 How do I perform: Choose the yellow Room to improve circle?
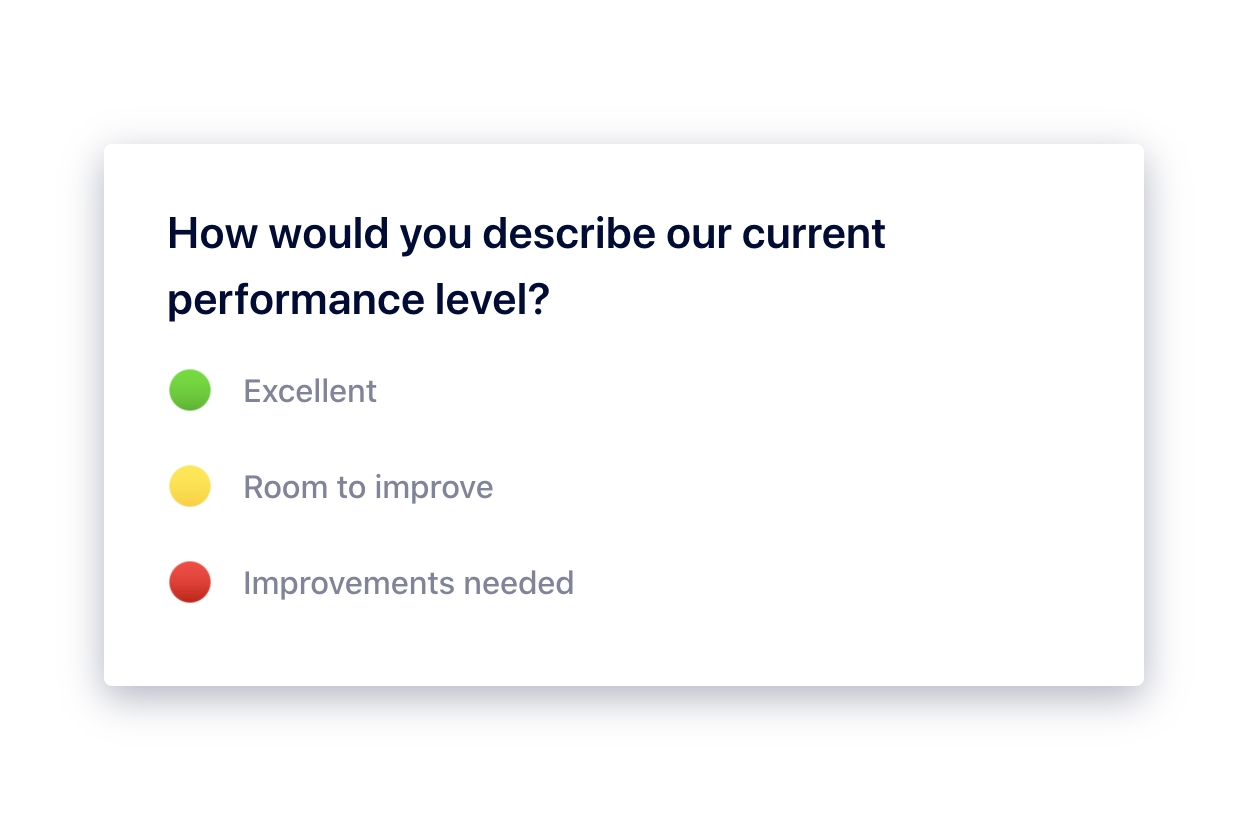click(190, 486)
